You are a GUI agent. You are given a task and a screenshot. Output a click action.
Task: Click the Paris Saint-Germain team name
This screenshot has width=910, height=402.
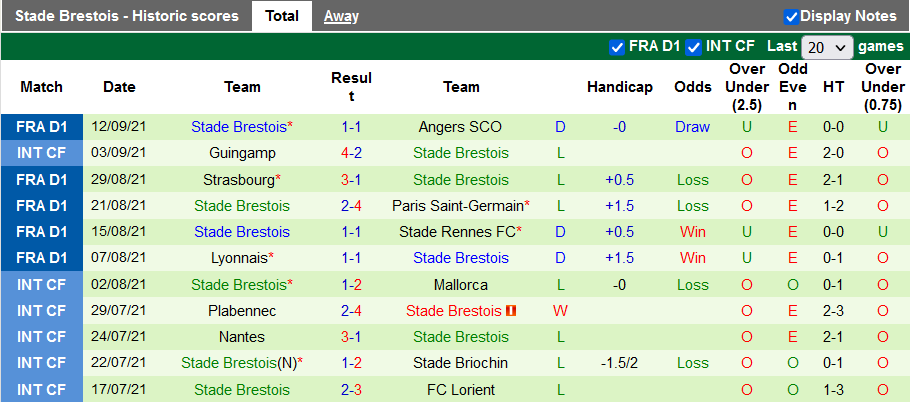click(x=460, y=206)
